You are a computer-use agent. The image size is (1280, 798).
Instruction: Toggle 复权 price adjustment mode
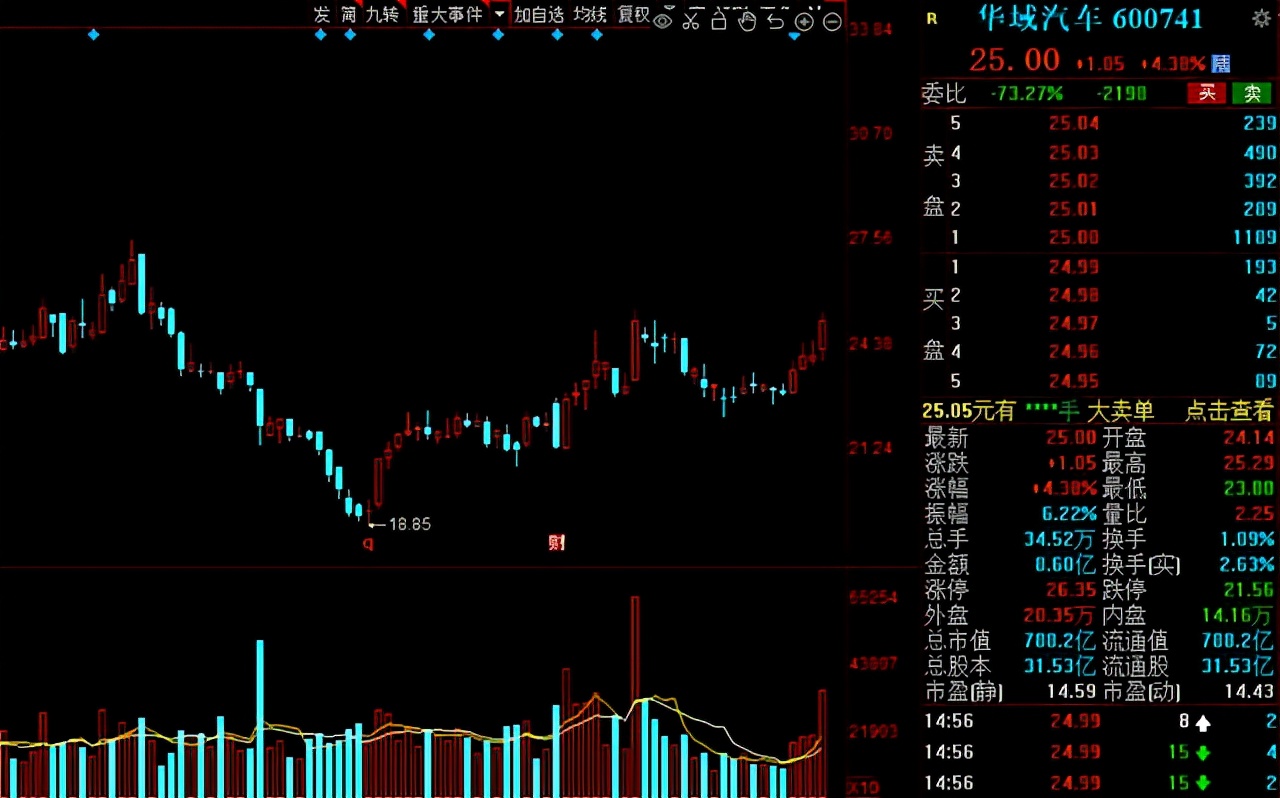[633, 15]
